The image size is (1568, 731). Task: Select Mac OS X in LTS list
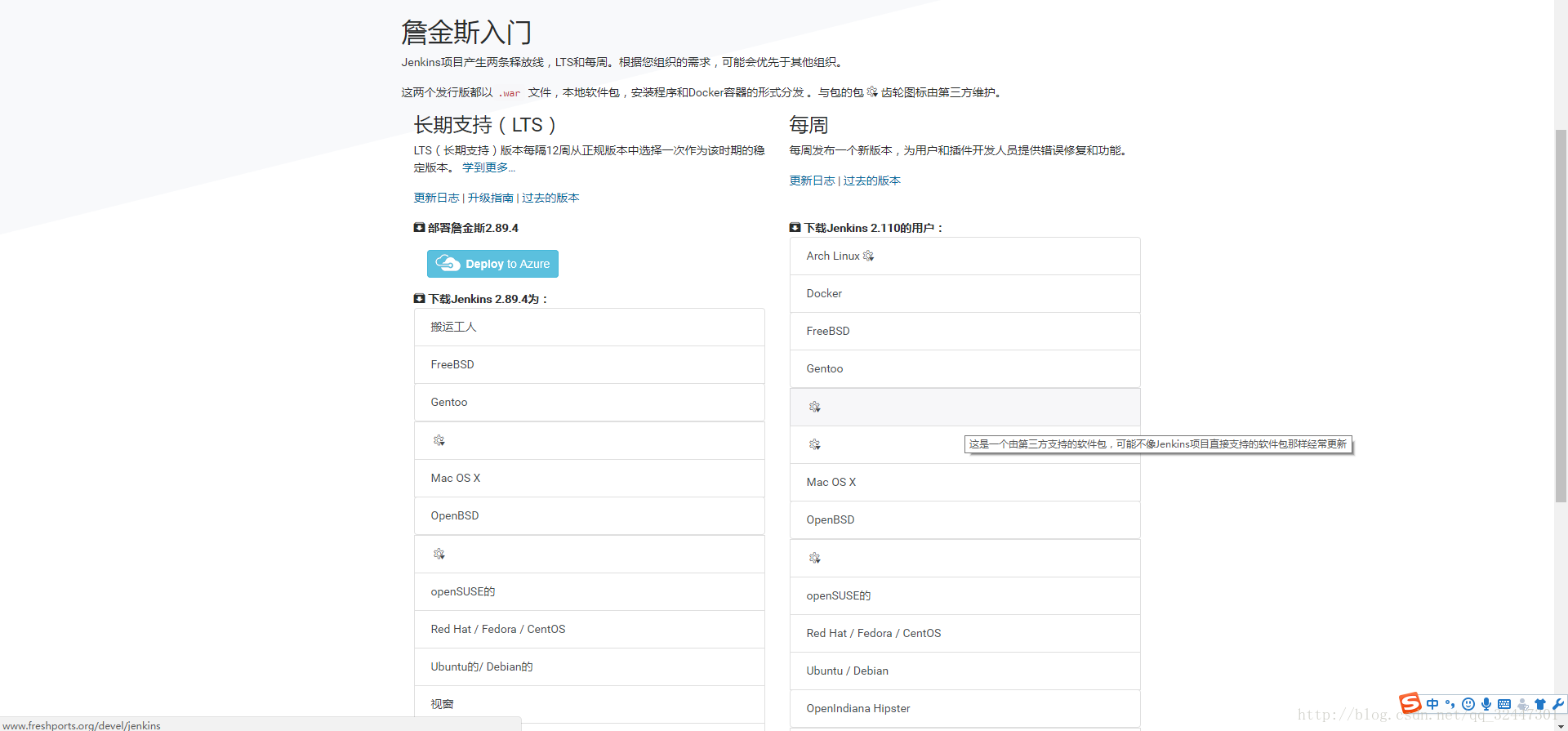point(589,478)
